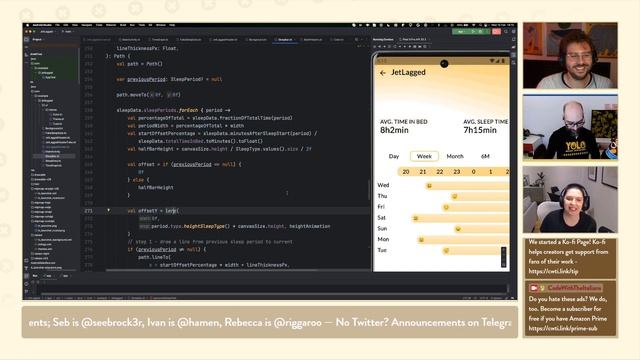Tap the Sun sleep bar emoji
640x360 pixels.
tap(458, 229)
